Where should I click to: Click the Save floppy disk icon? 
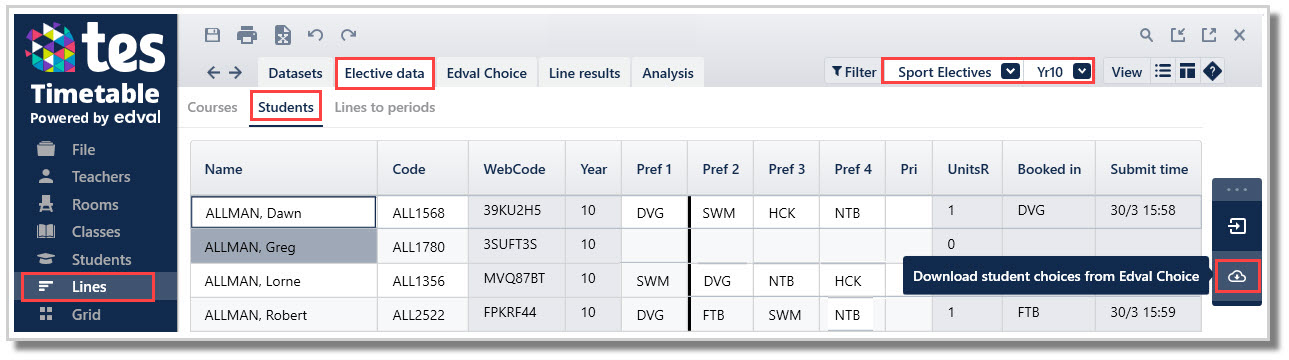(x=212, y=35)
